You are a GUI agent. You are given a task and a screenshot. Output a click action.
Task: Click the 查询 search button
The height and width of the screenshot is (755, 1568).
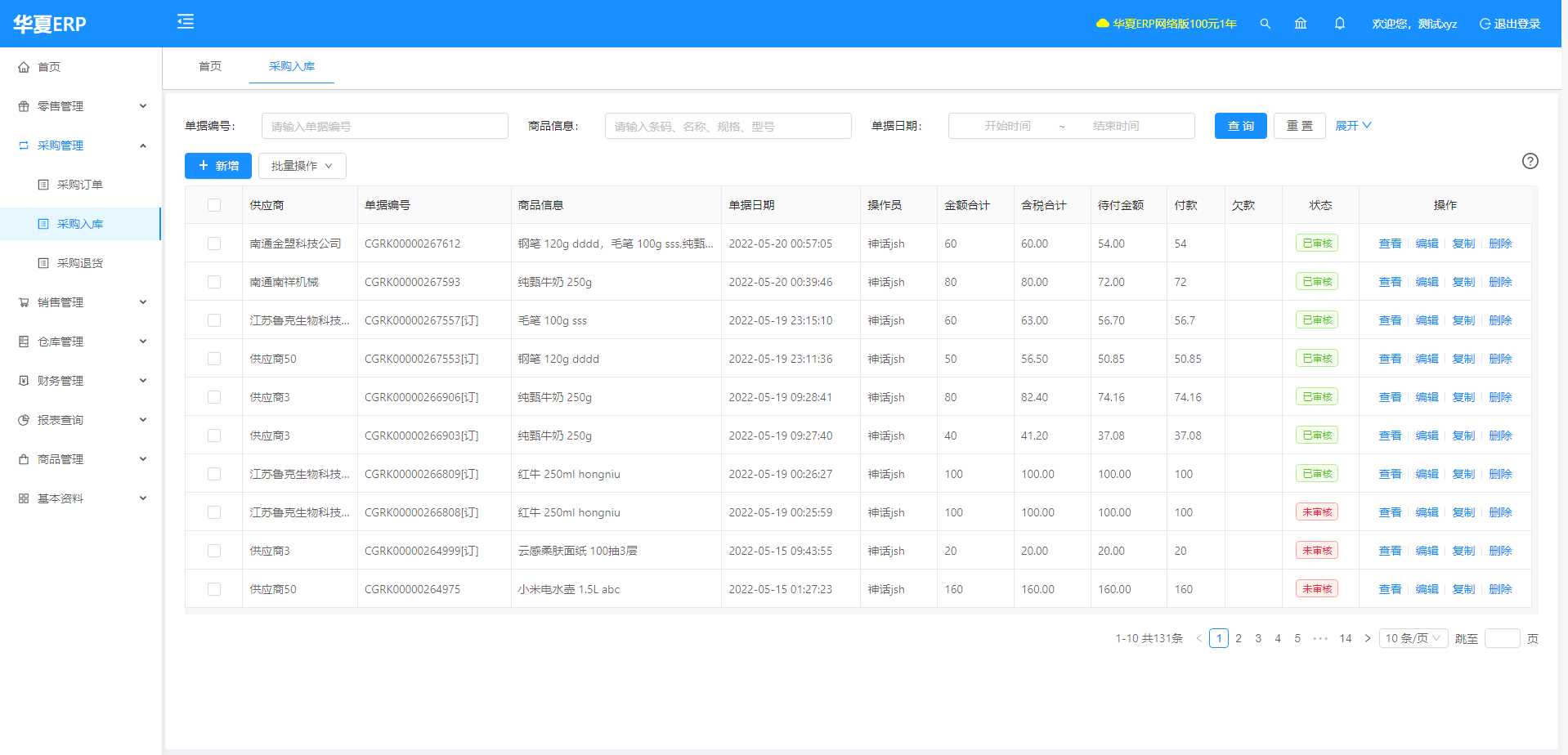pos(1240,126)
